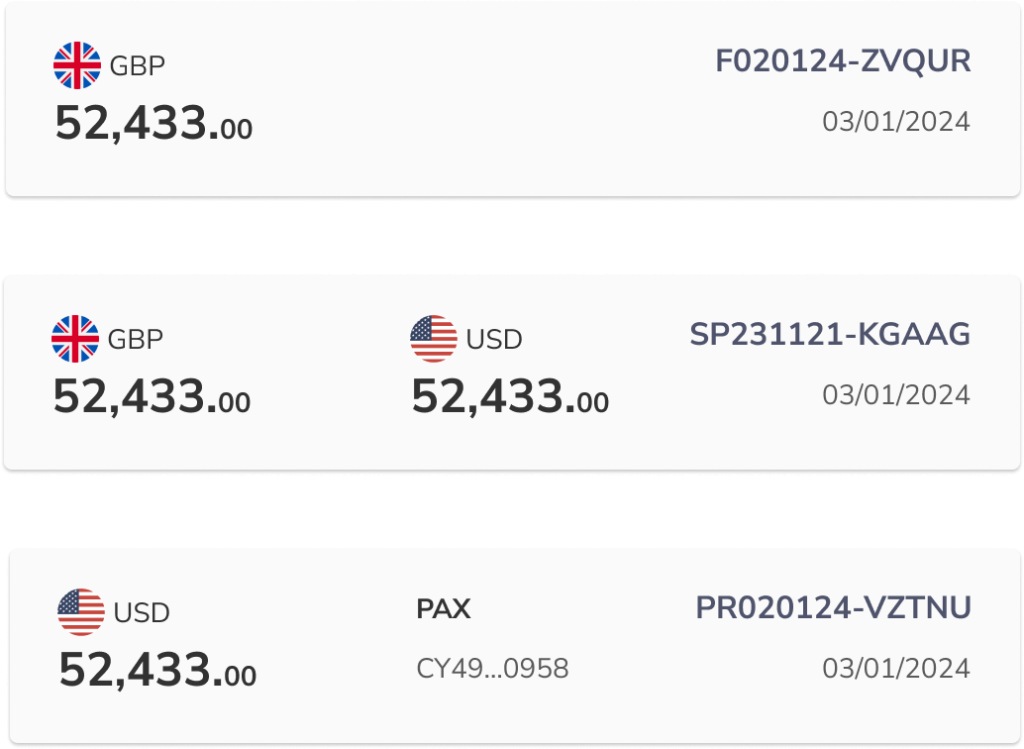Click the date under F020124-ZVQUR
Screen dimensions: 1024x749
tap(896, 122)
